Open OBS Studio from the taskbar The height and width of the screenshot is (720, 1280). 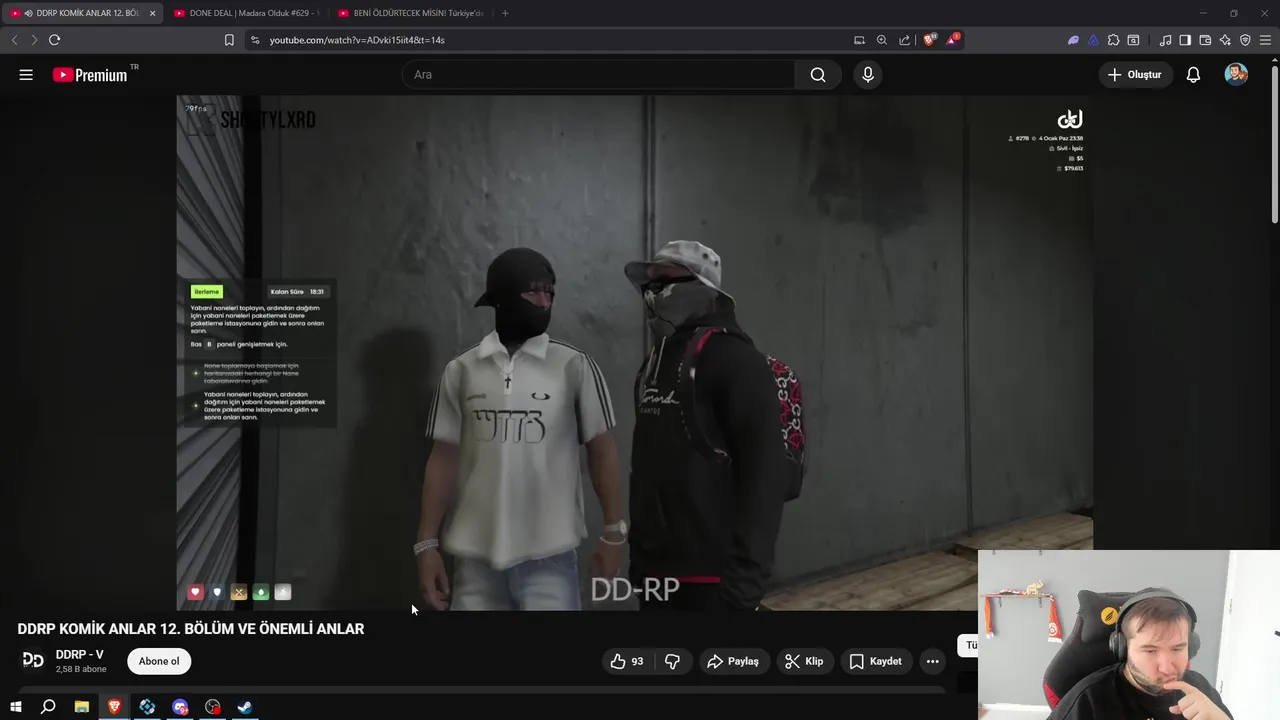click(212, 707)
